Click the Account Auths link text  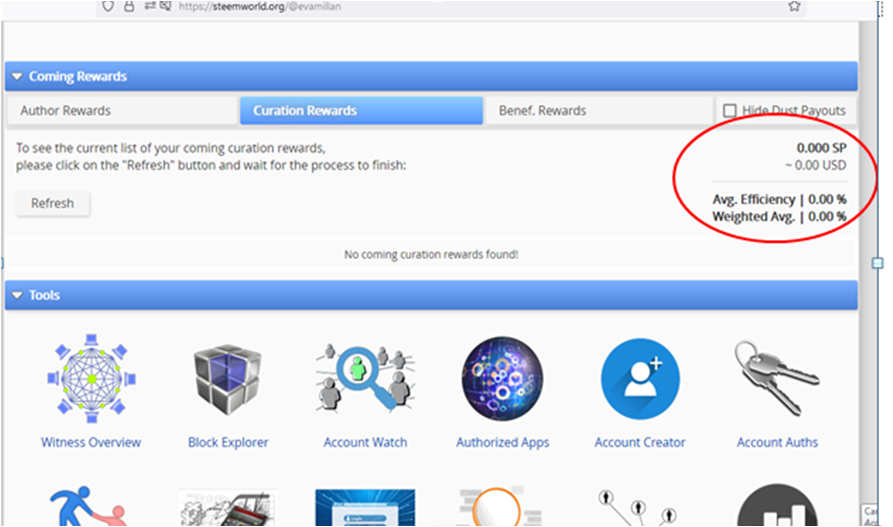pos(777,442)
